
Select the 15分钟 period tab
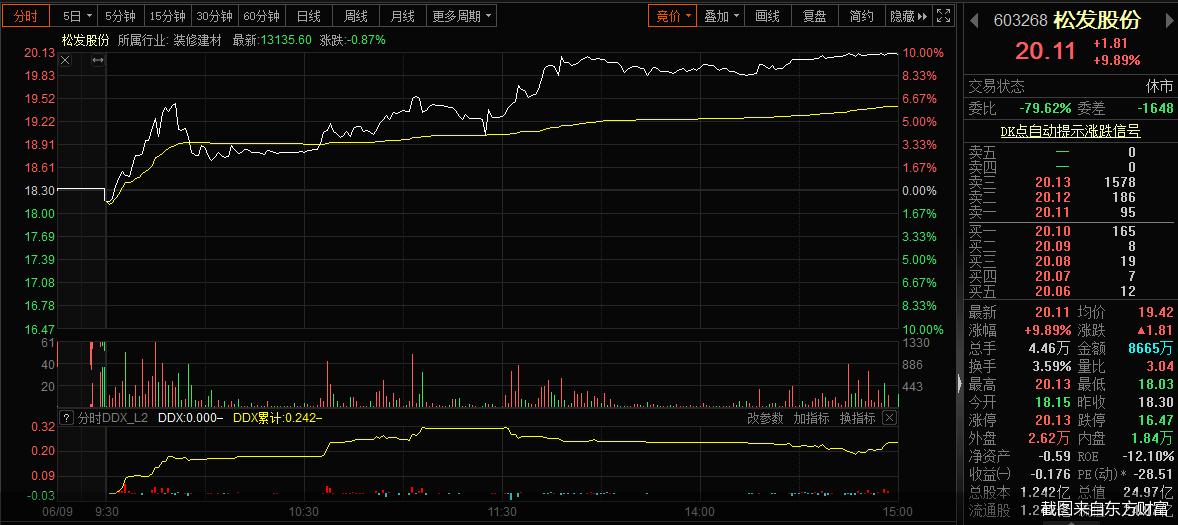pyautogui.click(x=167, y=16)
